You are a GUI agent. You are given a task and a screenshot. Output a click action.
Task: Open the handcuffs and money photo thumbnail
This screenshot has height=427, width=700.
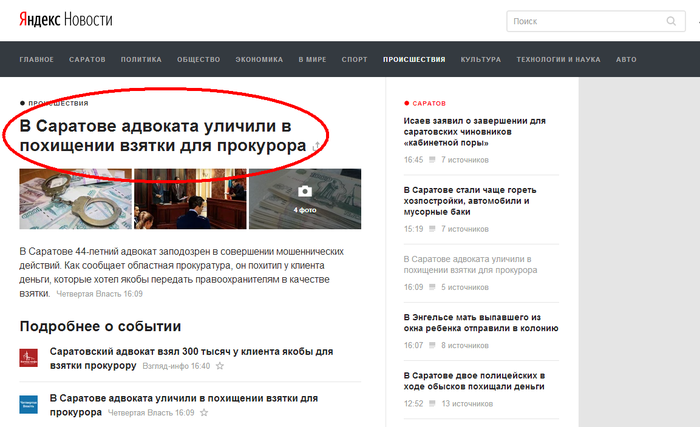[74, 198]
